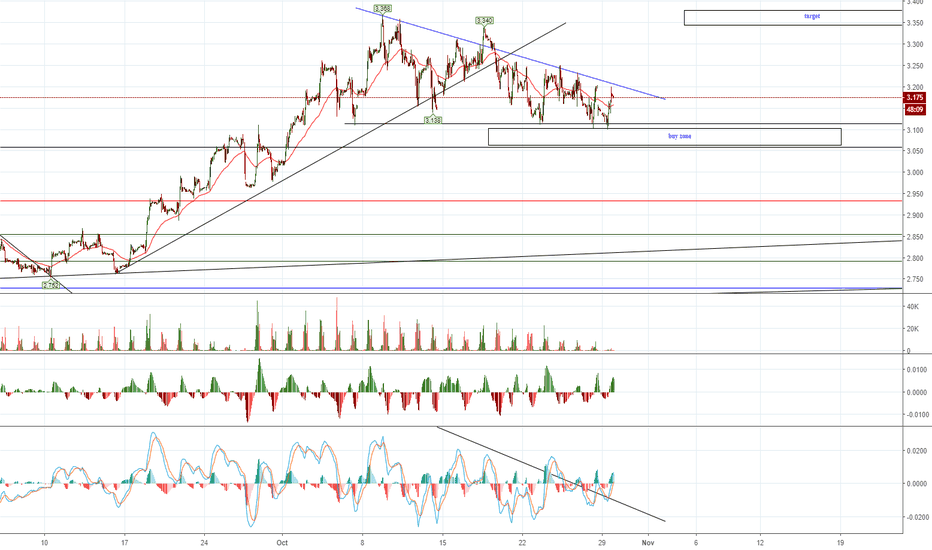Click the 3.300 price axis value
Viewport: 932px width, 550px height.
click(x=914, y=45)
